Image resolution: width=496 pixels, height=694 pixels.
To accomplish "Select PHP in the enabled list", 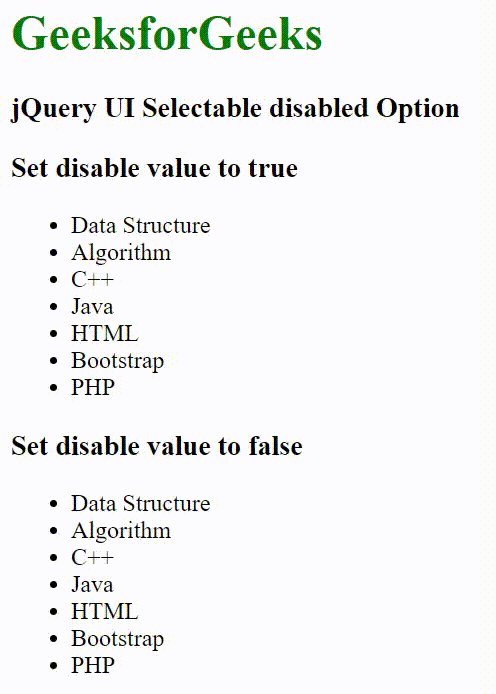I will tap(93, 665).
